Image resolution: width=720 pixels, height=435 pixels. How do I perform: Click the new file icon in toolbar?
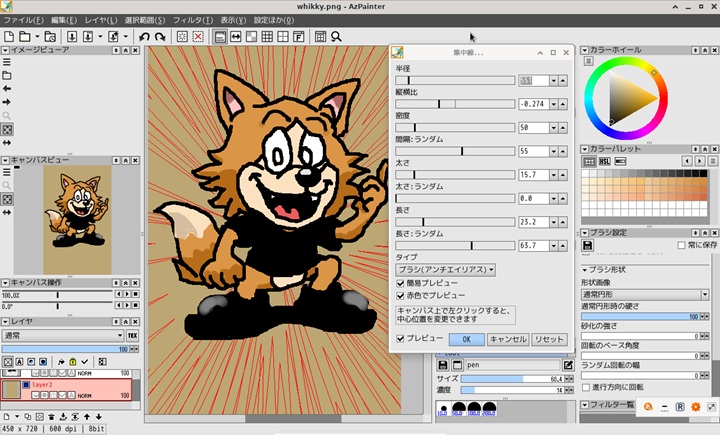pyautogui.click(x=9, y=36)
